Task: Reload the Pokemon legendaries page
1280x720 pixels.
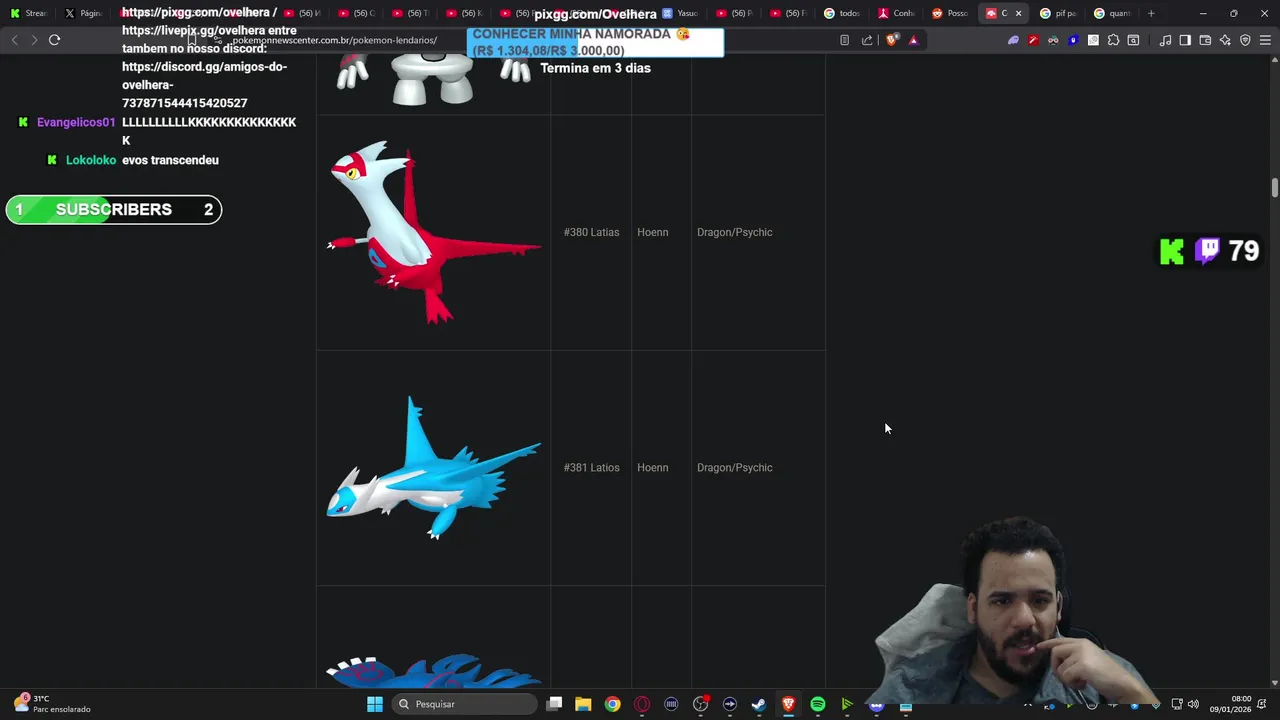Action: pos(54,40)
